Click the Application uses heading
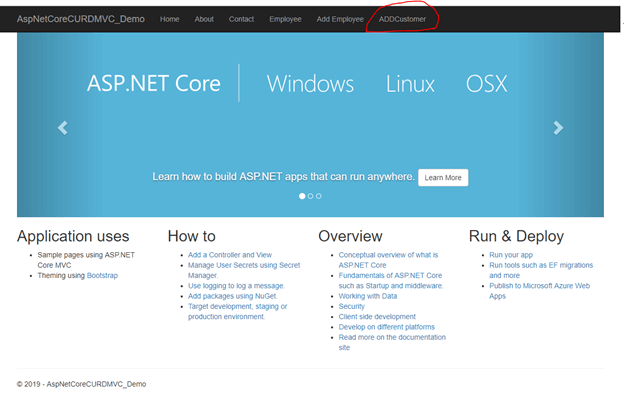This screenshot has width=624, height=401. point(73,236)
